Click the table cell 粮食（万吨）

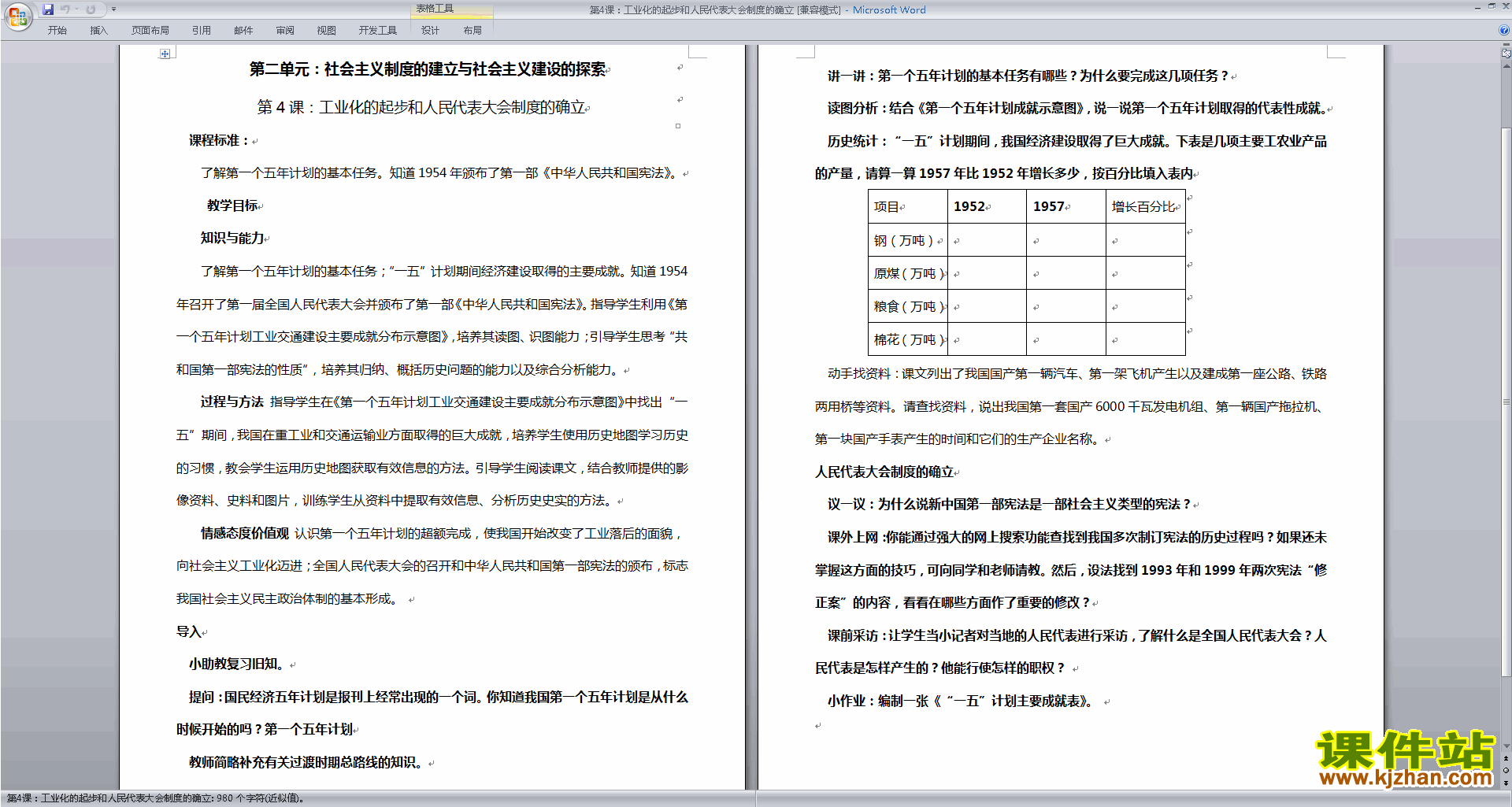click(908, 306)
